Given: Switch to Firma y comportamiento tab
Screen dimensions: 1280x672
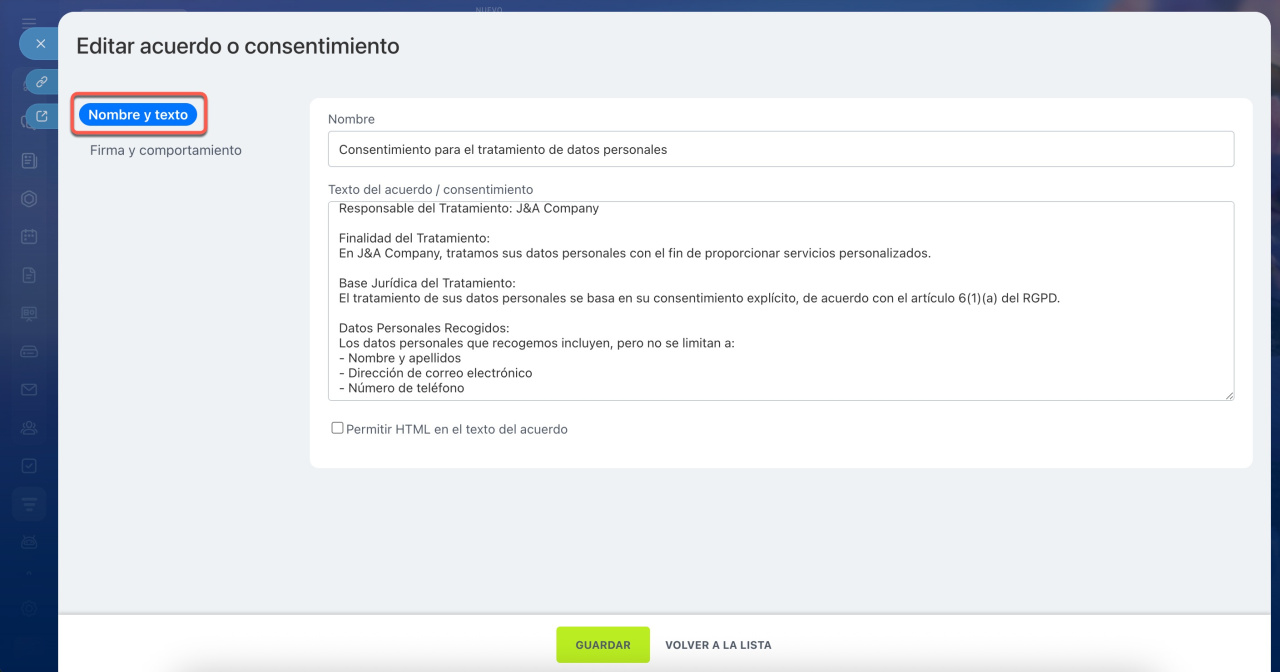Looking at the screenshot, I should click(x=166, y=150).
